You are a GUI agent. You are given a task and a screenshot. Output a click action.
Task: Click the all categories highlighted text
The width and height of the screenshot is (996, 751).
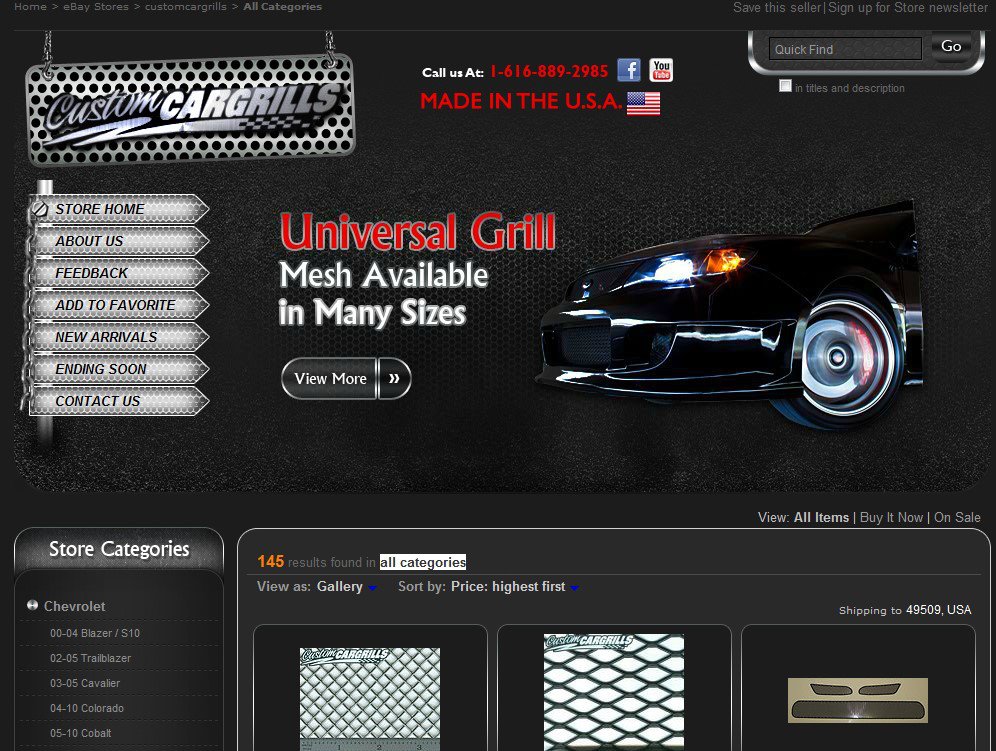[x=422, y=562]
